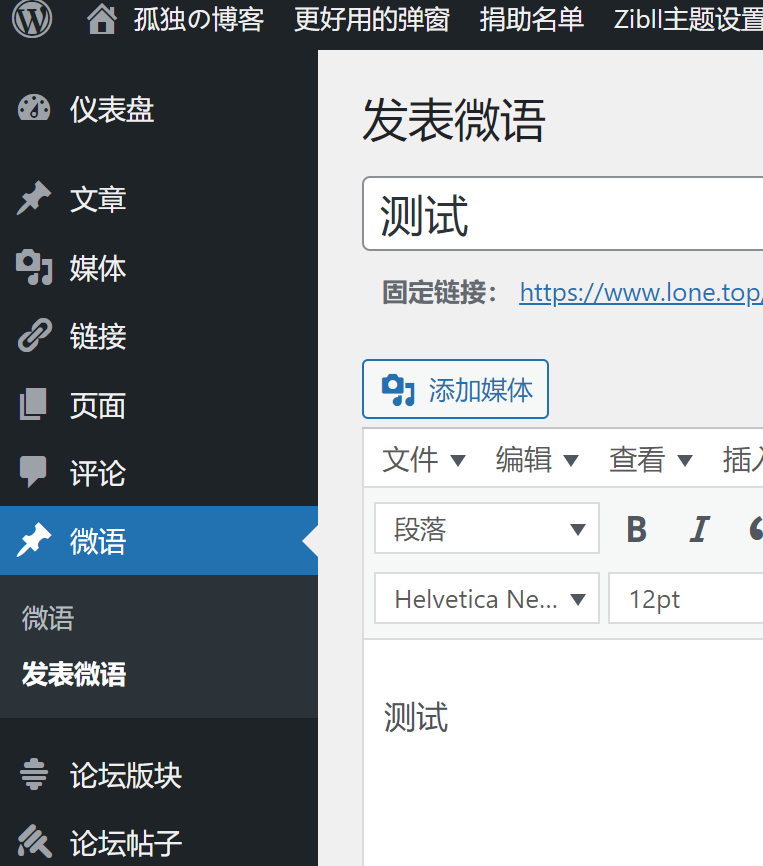
Task: Open the media icon for 媒体
Action: tap(34, 267)
